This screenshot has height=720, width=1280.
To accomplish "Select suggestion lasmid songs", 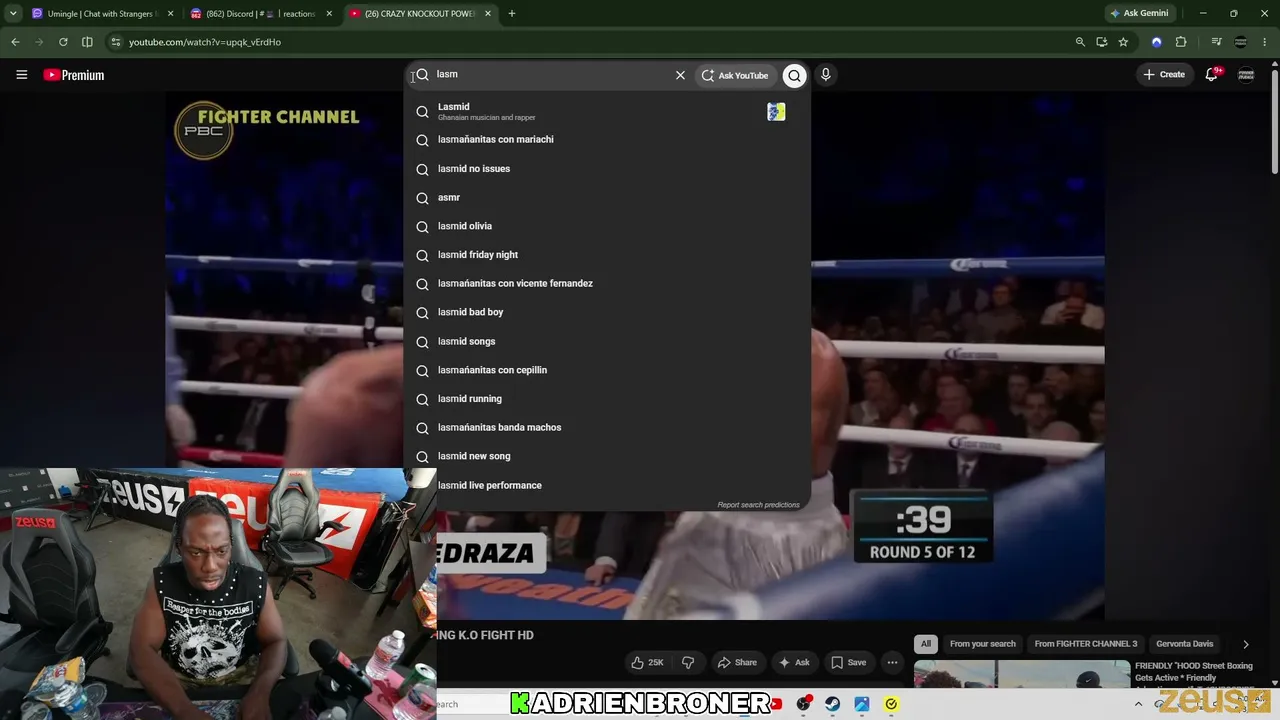I will (607, 341).
